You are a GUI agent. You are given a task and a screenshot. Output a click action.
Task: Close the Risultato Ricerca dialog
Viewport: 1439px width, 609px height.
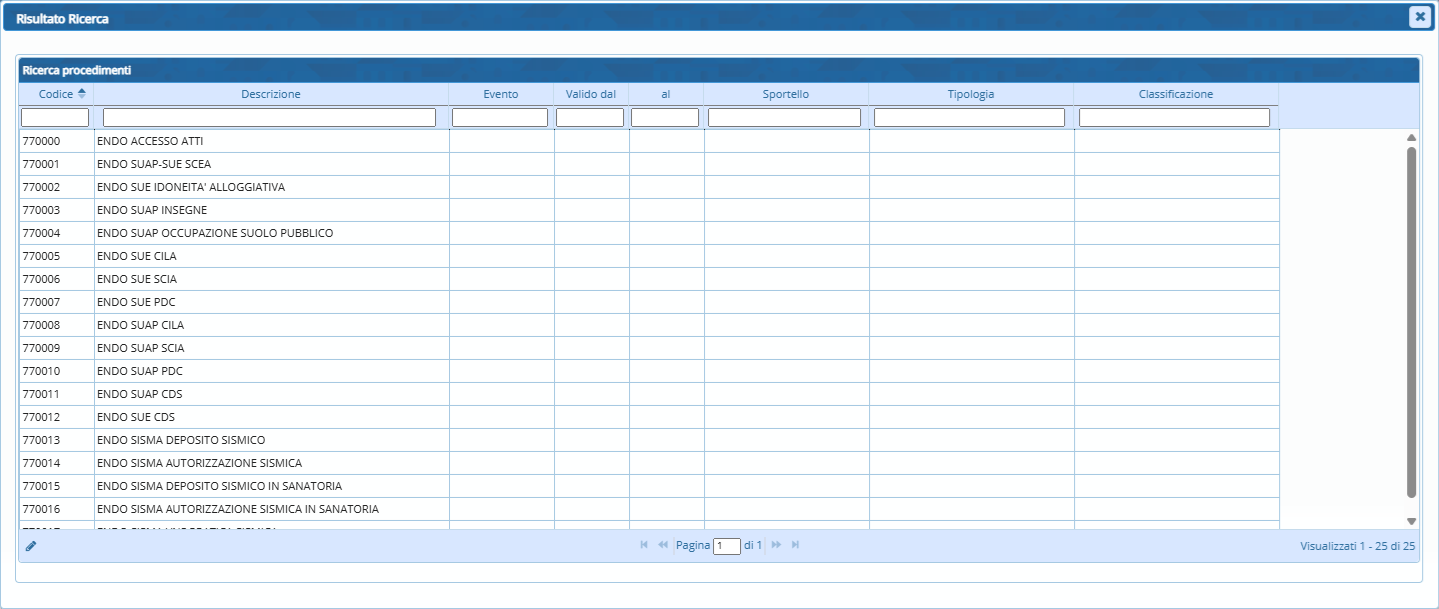point(1418,16)
